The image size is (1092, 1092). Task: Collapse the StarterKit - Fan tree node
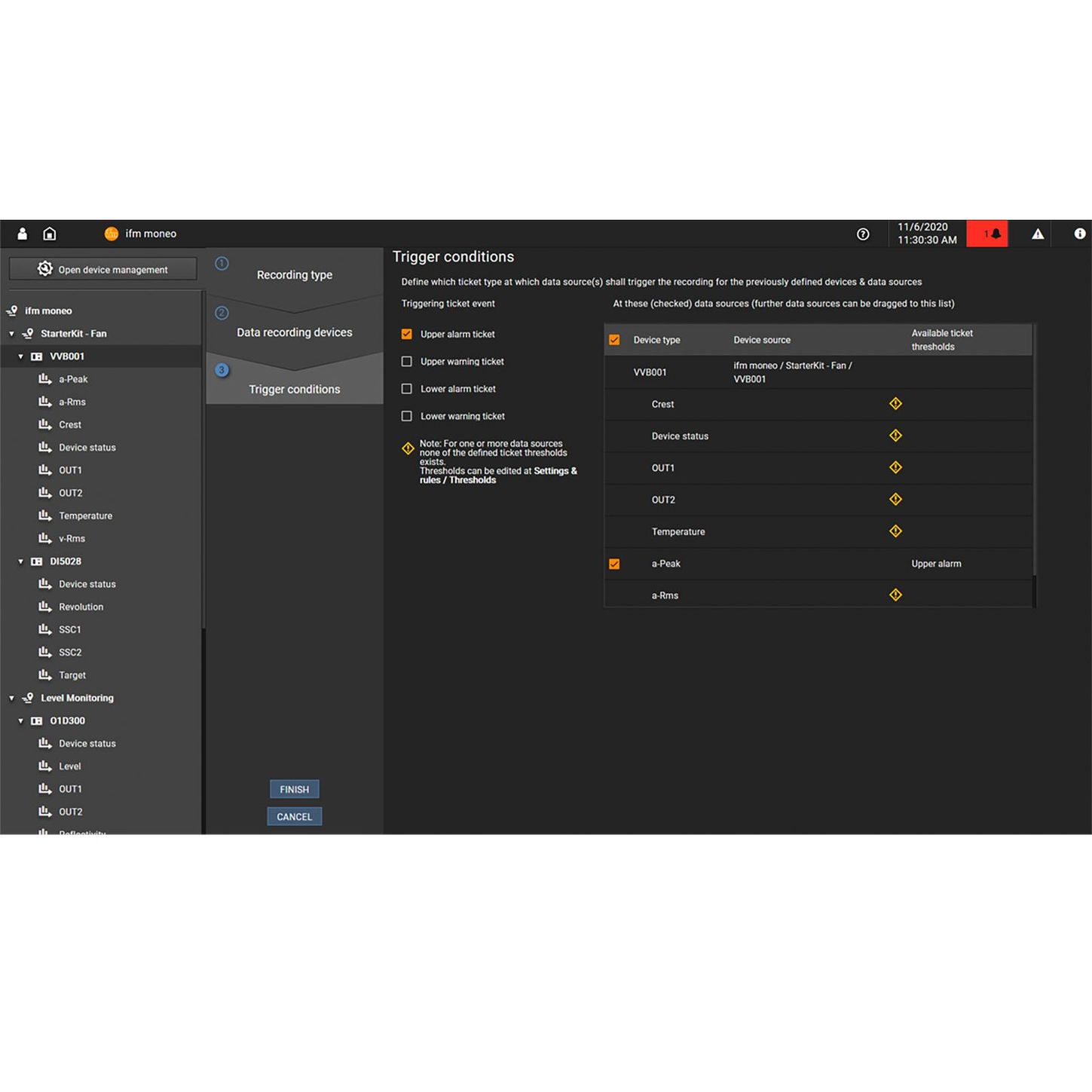point(11,334)
